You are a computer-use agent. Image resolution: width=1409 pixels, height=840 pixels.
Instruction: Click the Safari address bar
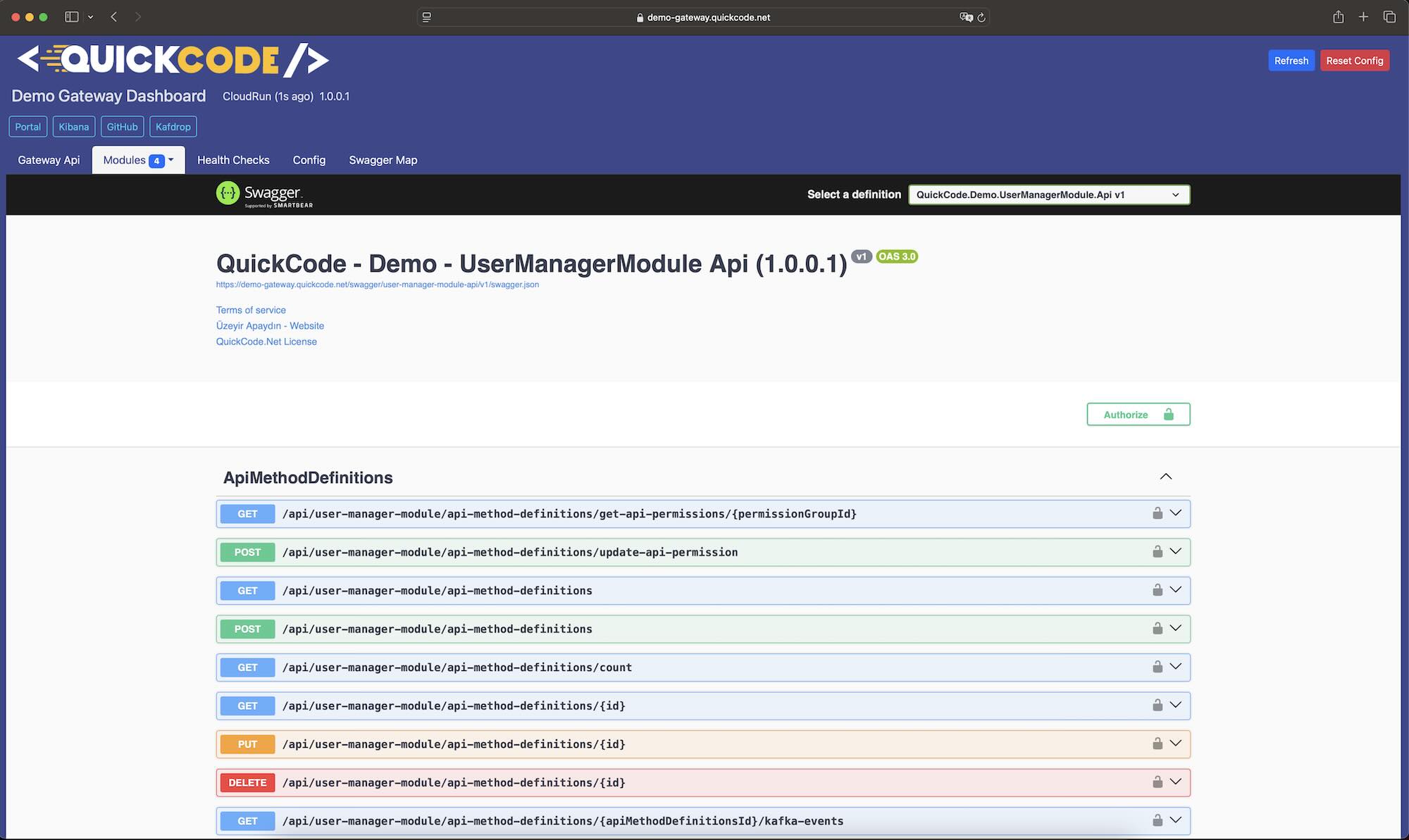(x=703, y=17)
